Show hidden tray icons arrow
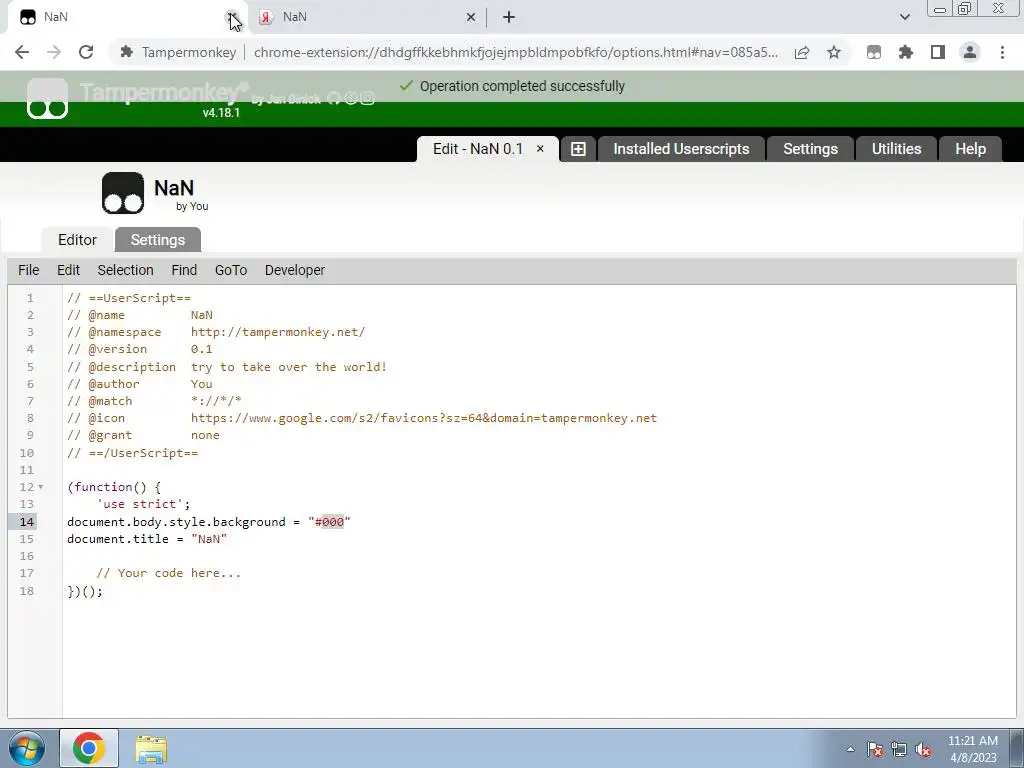This screenshot has width=1024, height=768. pyautogui.click(x=850, y=749)
